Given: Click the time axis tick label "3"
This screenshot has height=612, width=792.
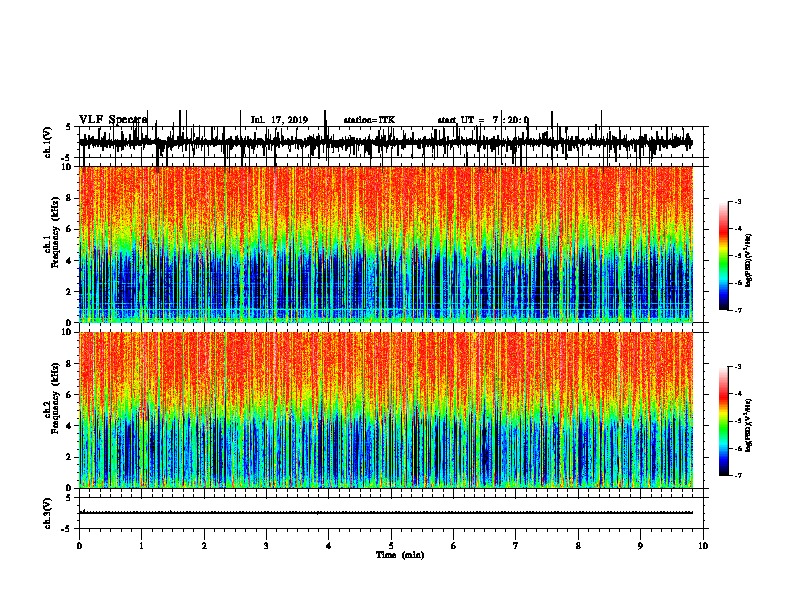Looking at the screenshot, I should pyautogui.click(x=266, y=546).
